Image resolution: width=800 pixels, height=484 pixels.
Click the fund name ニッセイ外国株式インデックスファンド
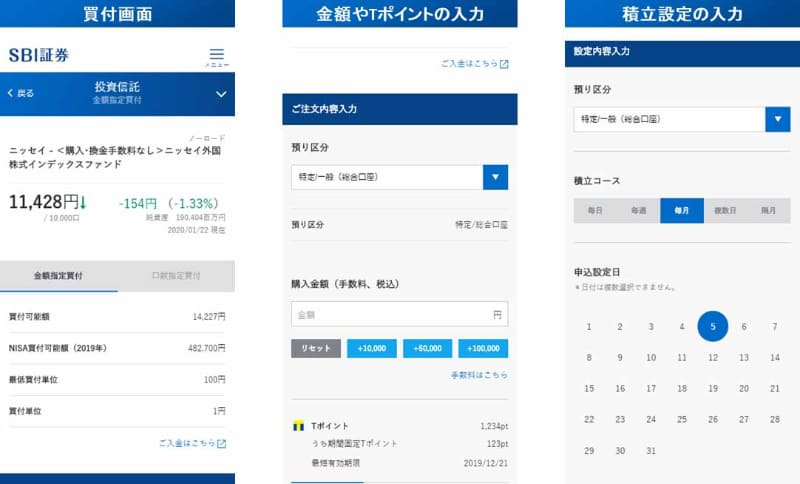coord(115,157)
